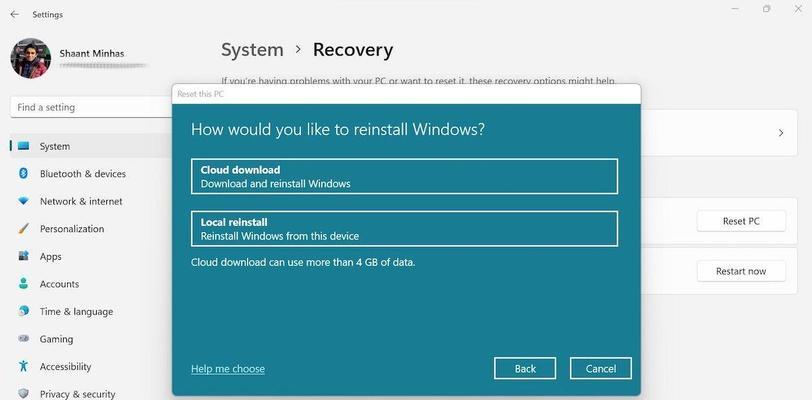Open the Accessibility settings
Screen dimensions: 812x400
pyautogui.click(x=65, y=367)
